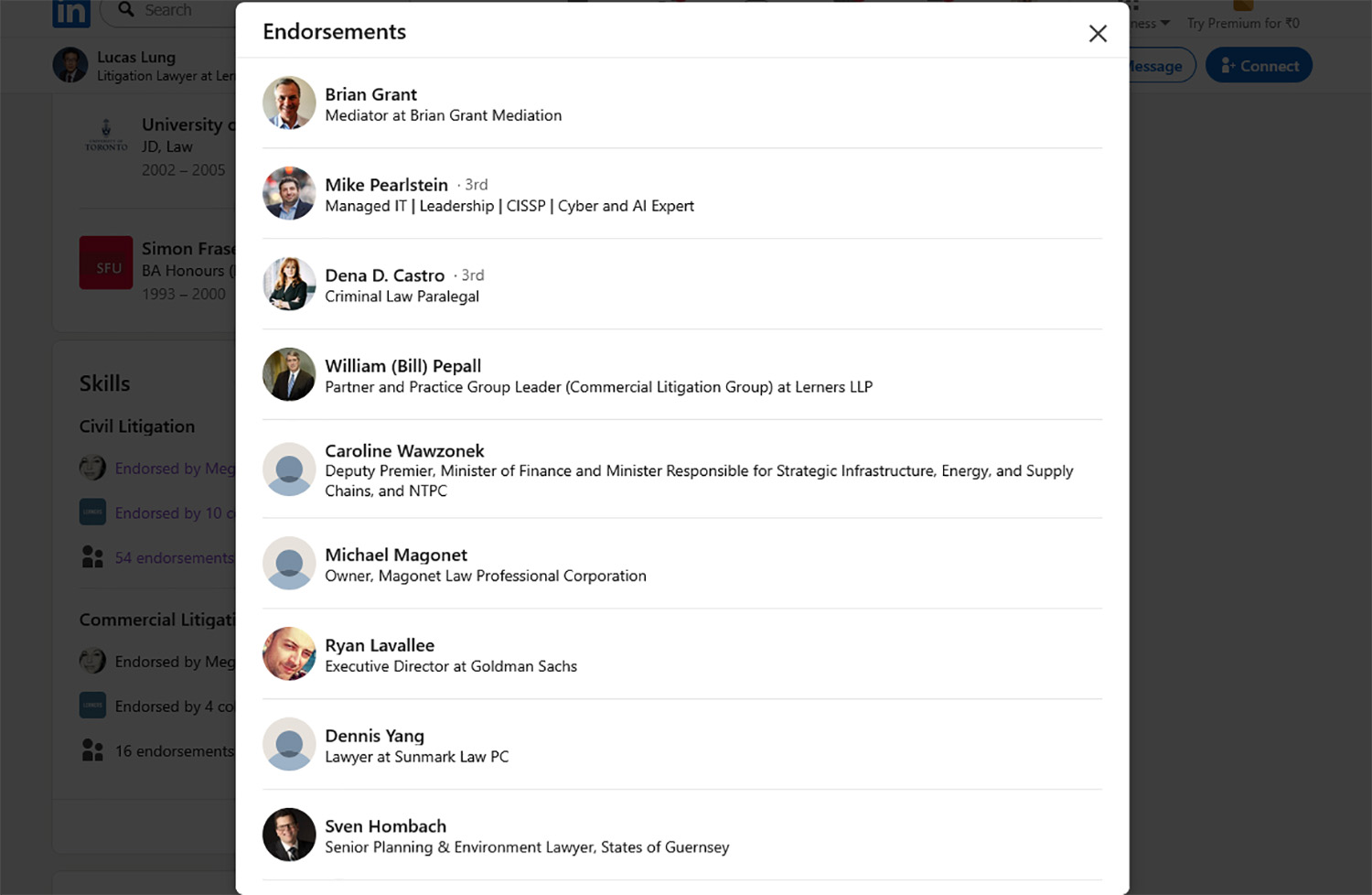This screenshot has width=1372, height=895.
Task: Open Dena D. Castro's profile photo
Action: coord(289,284)
